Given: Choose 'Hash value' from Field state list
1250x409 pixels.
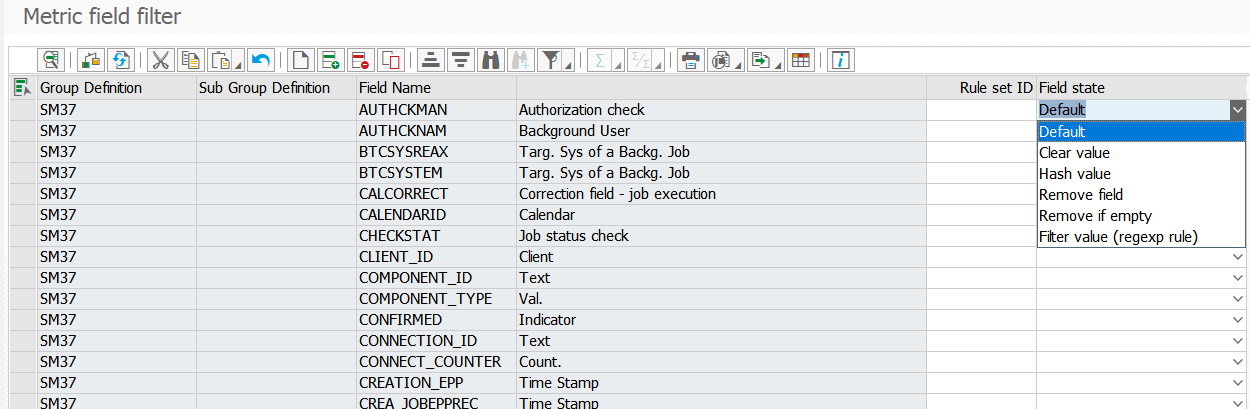Looking at the screenshot, I should point(1075,174).
